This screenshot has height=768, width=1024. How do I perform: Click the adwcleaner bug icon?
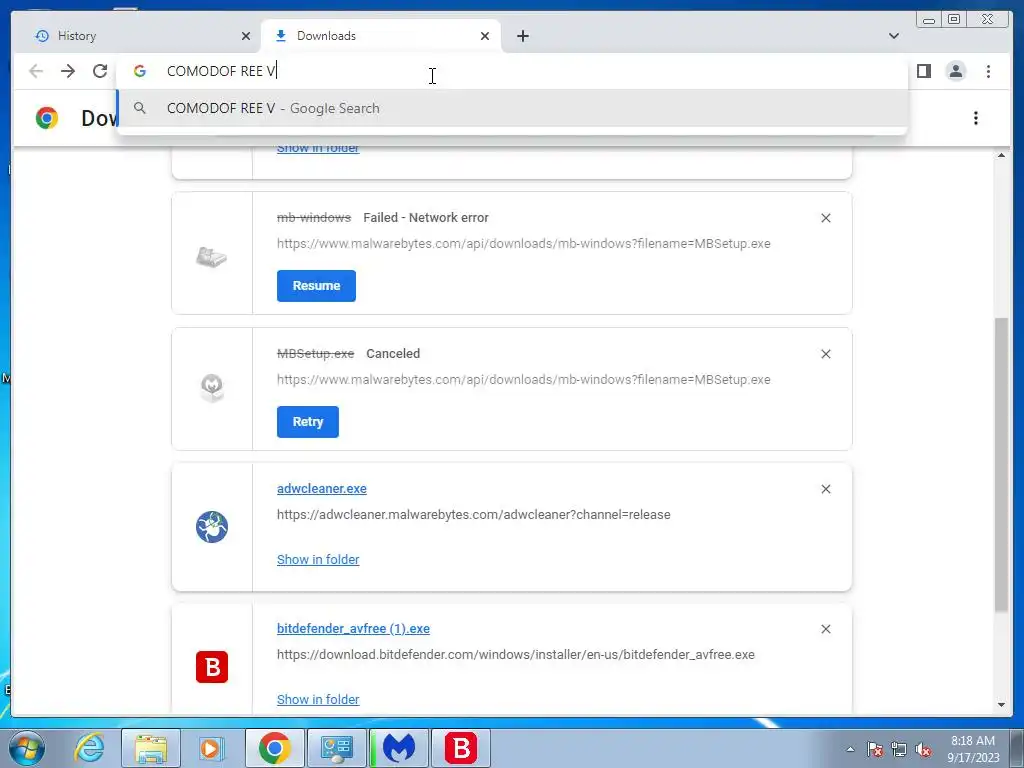212,527
